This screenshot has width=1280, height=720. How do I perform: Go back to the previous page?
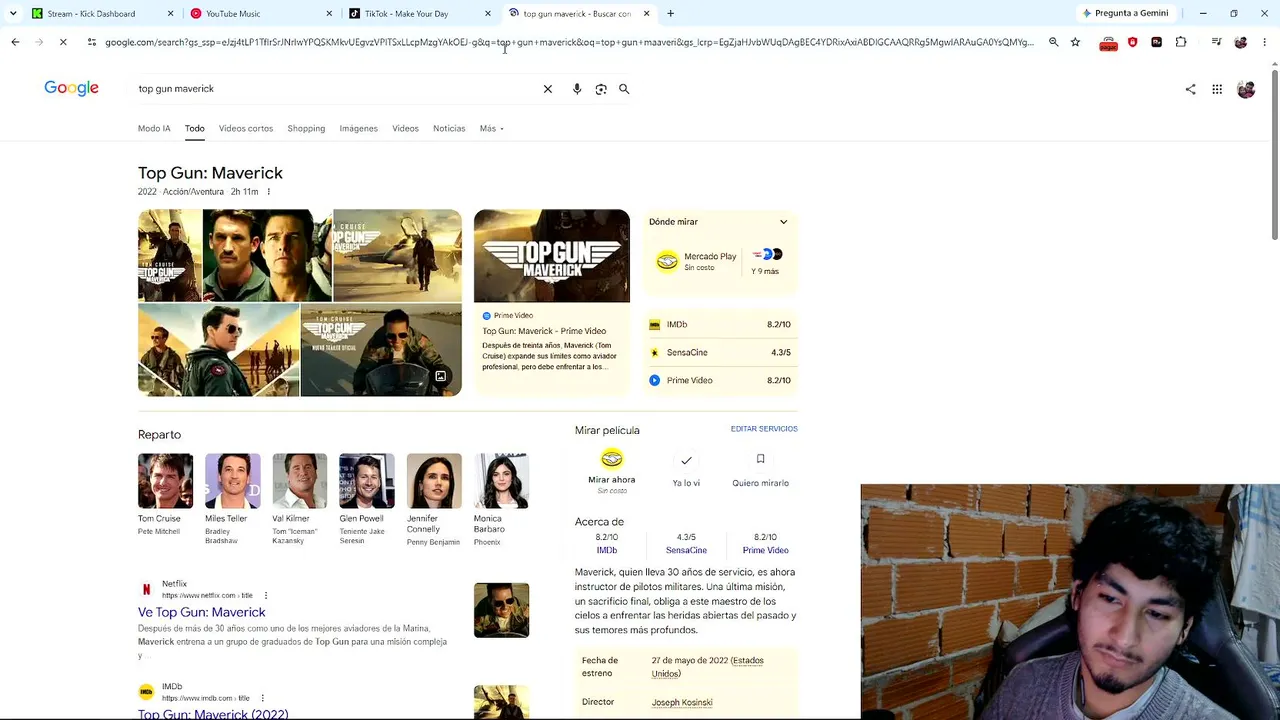tap(15, 42)
